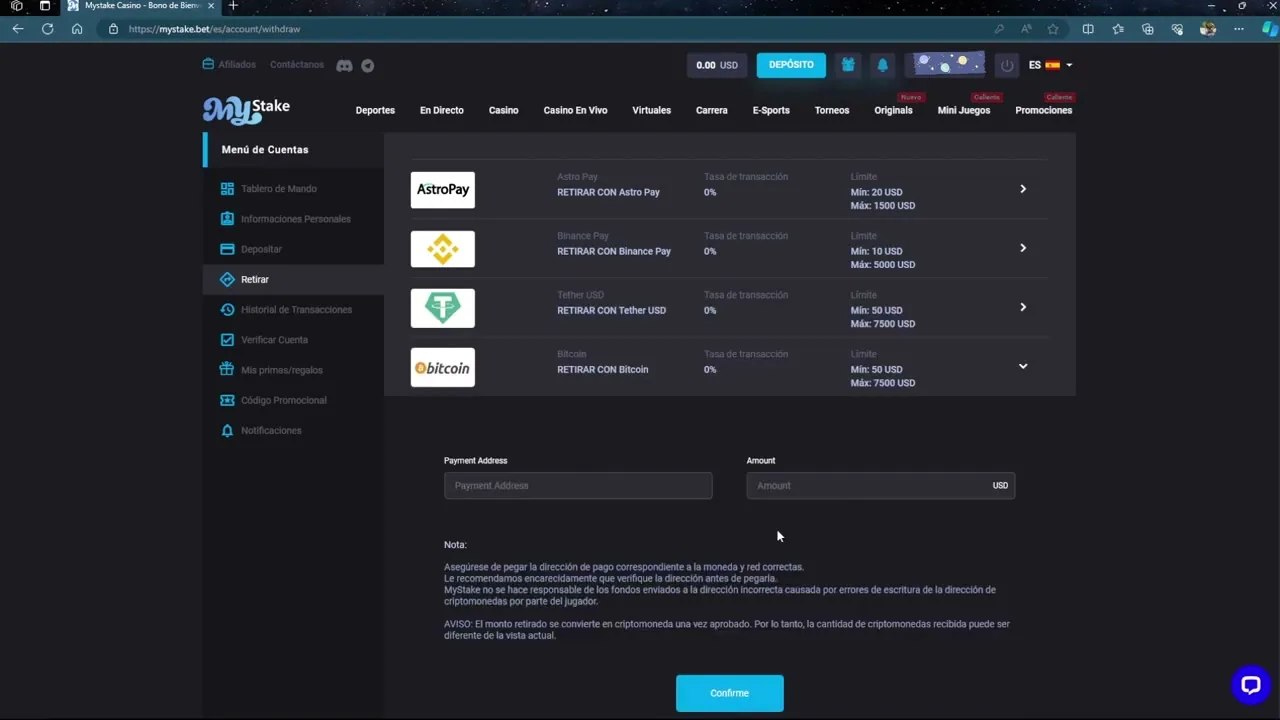Click RETIRAR CON Bitcoin text
Screen dimensions: 1280x720
tap(603, 369)
